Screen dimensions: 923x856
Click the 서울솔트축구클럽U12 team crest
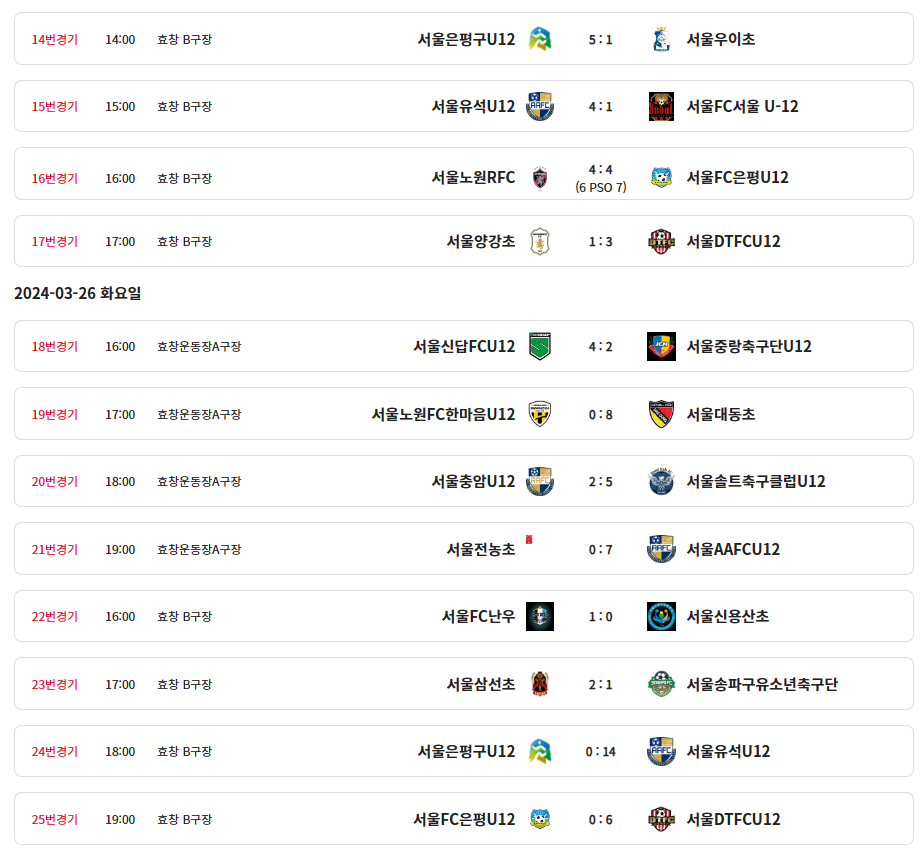tap(661, 481)
